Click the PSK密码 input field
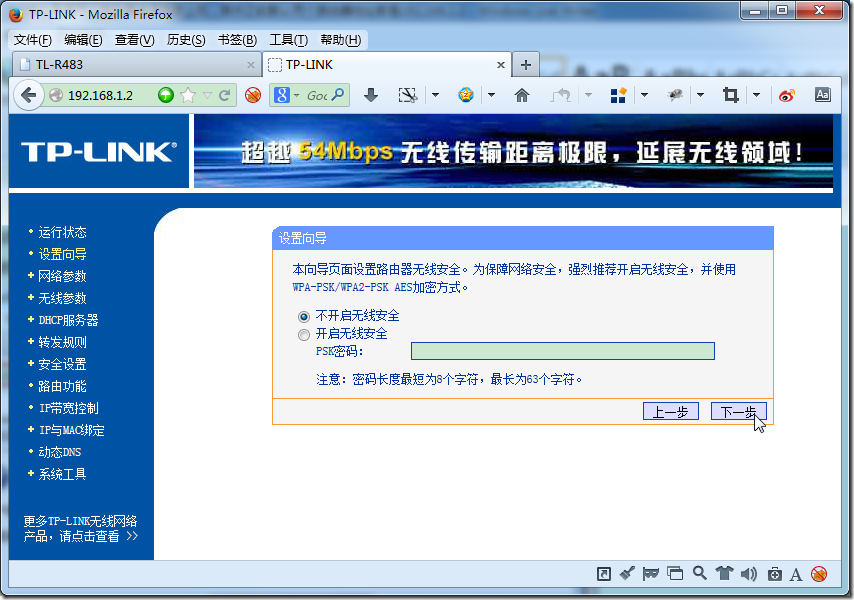 [x=563, y=351]
